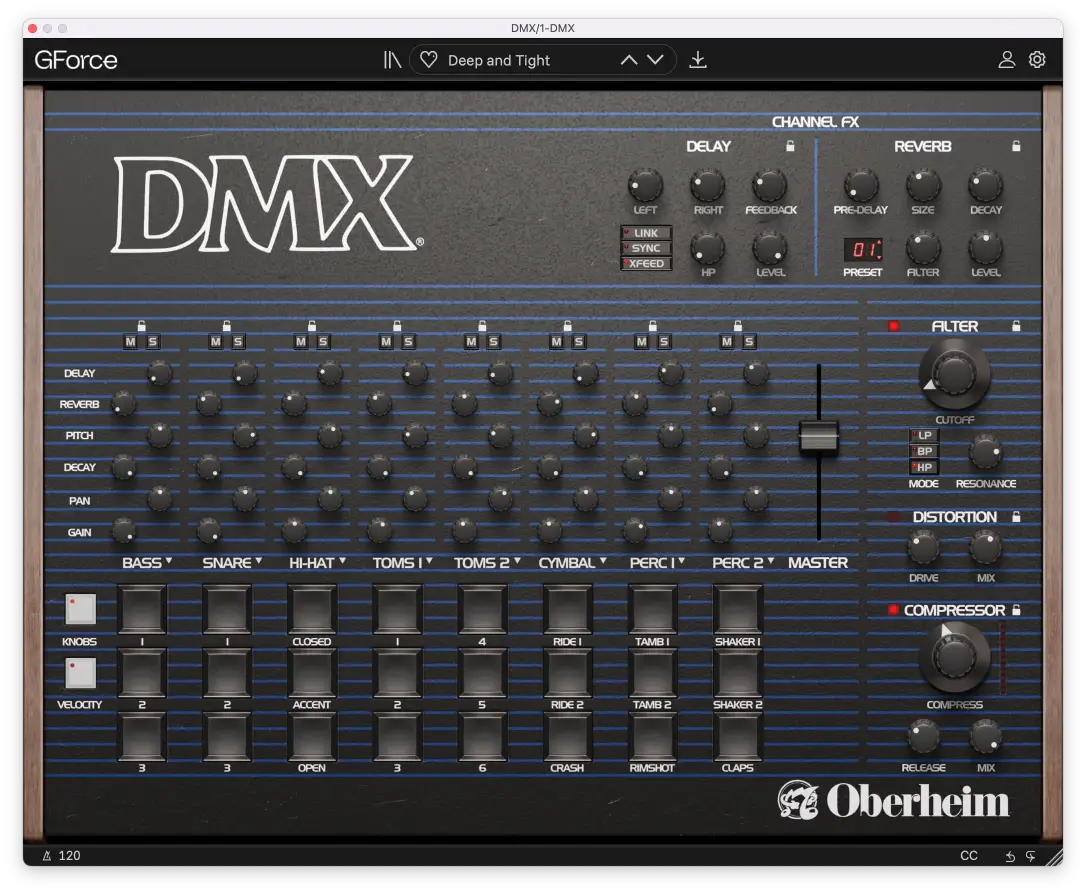Toggle the COMPRESSOR power LED
The height and width of the screenshot is (893, 1086).
click(x=893, y=610)
